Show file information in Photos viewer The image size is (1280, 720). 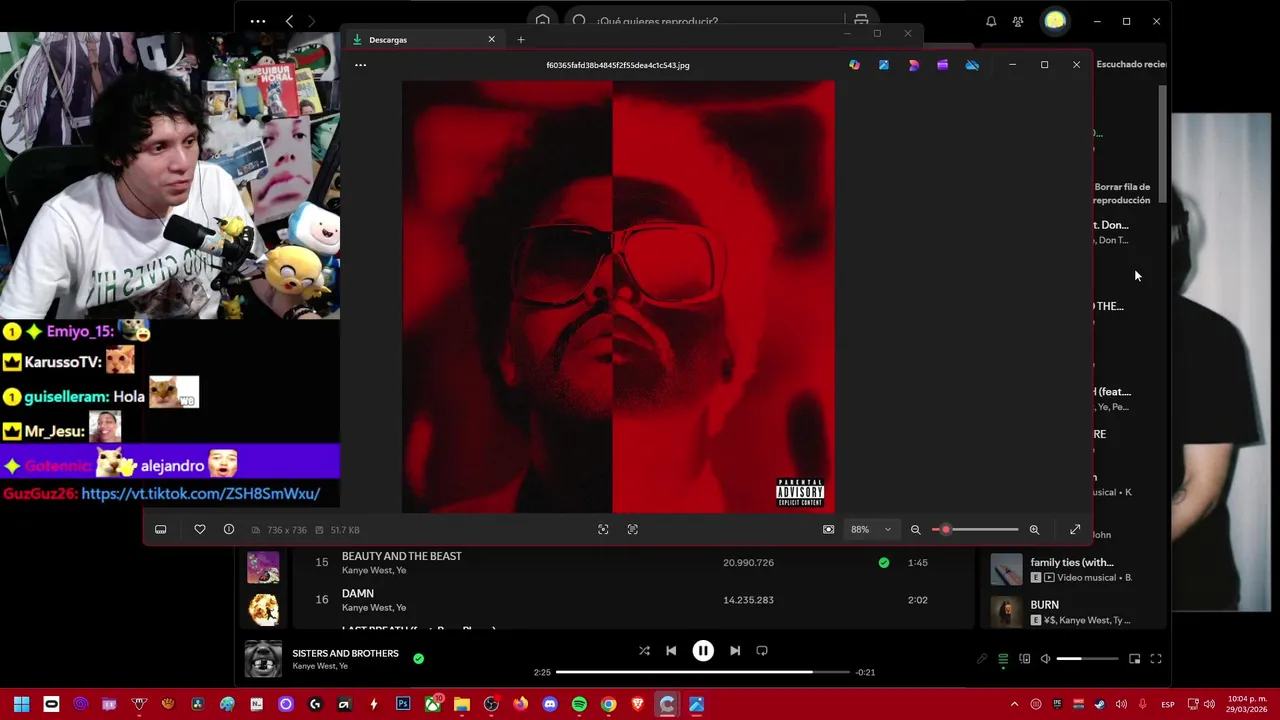[x=229, y=530]
